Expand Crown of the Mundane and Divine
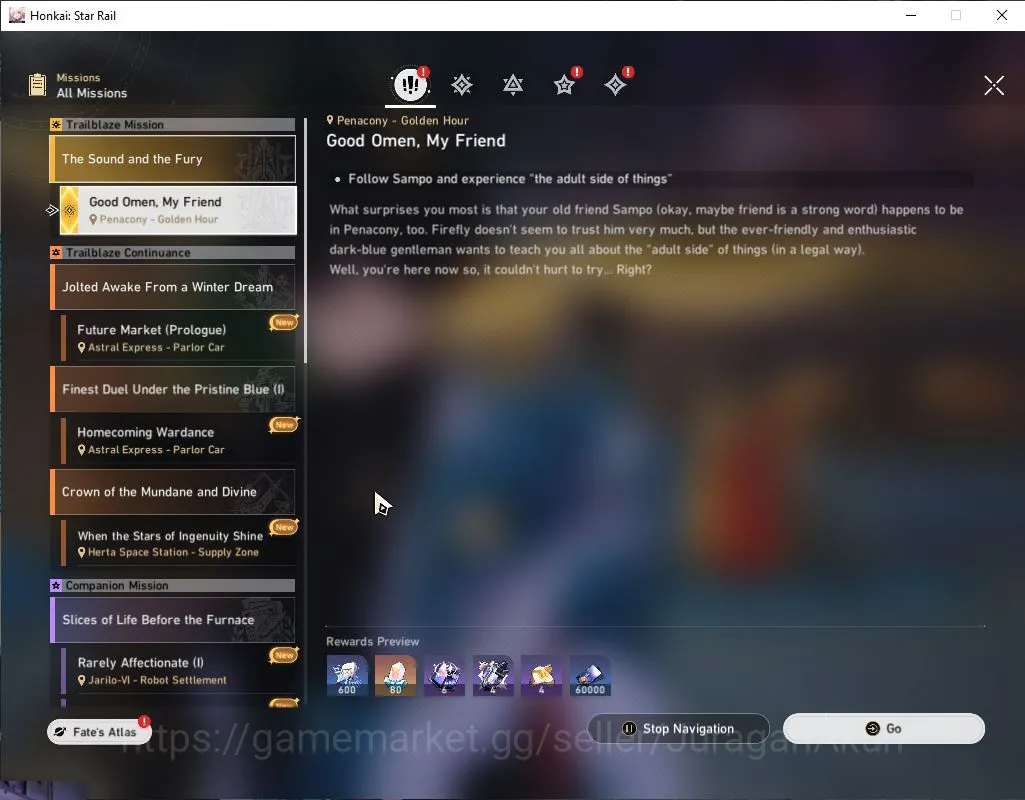Screen dimensions: 1025x800 coord(173,492)
